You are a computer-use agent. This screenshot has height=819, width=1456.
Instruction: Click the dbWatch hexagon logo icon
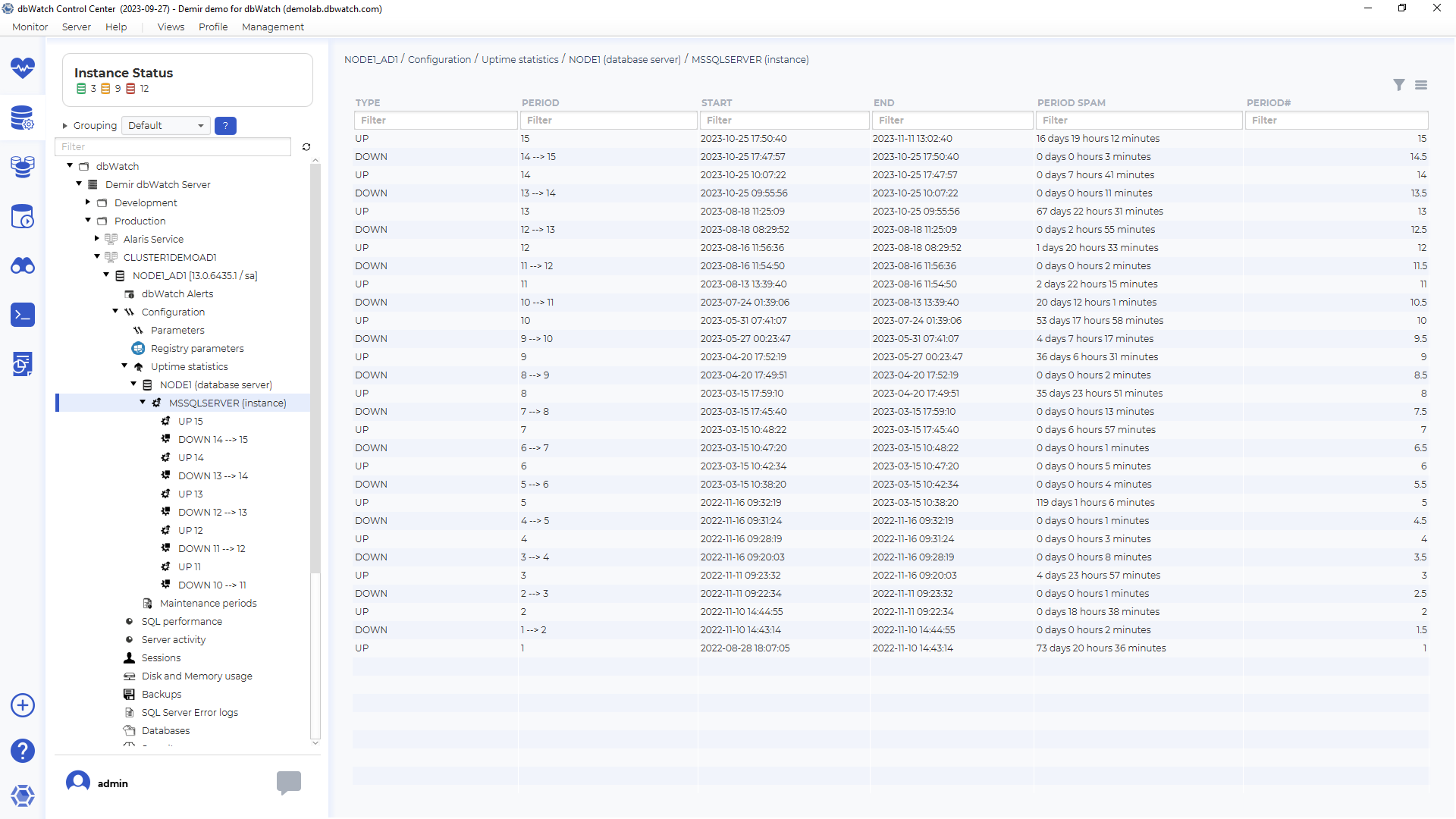point(23,795)
